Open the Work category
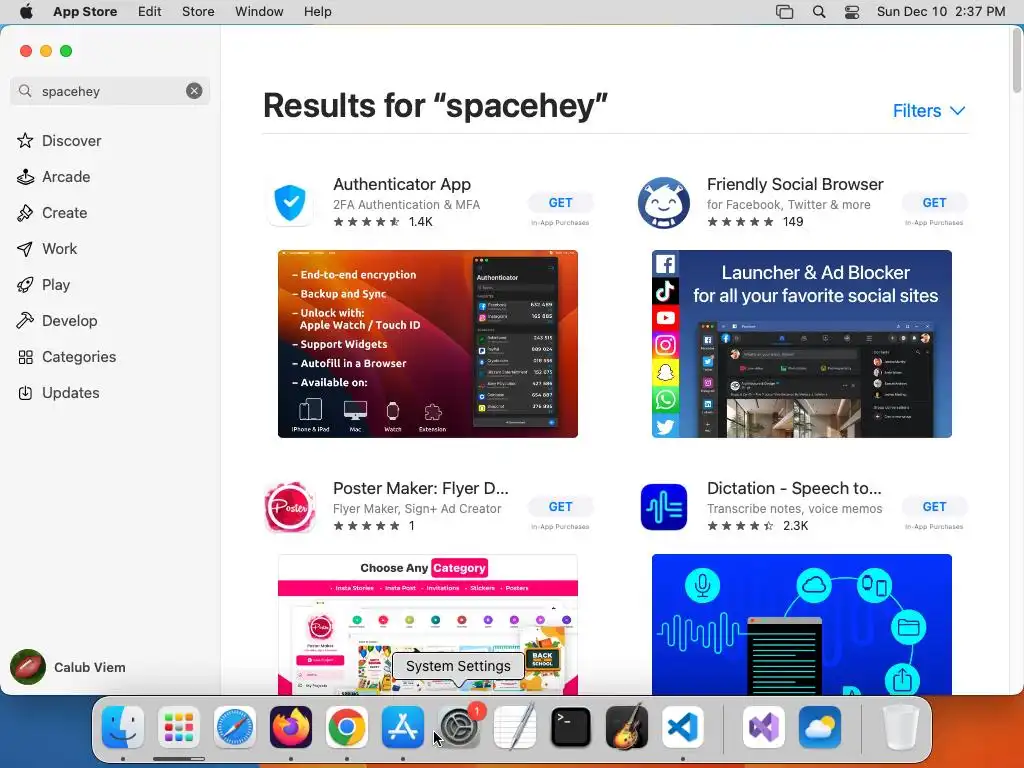 [x=59, y=248]
